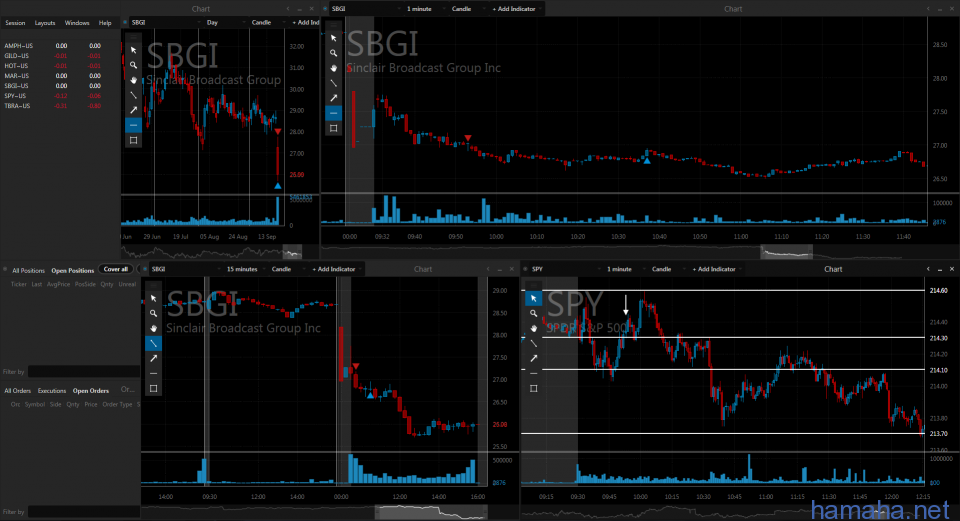This screenshot has width=960, height=521.
Task: Select the arrow drawing tool in Day chart
Action: click(133, 110)
